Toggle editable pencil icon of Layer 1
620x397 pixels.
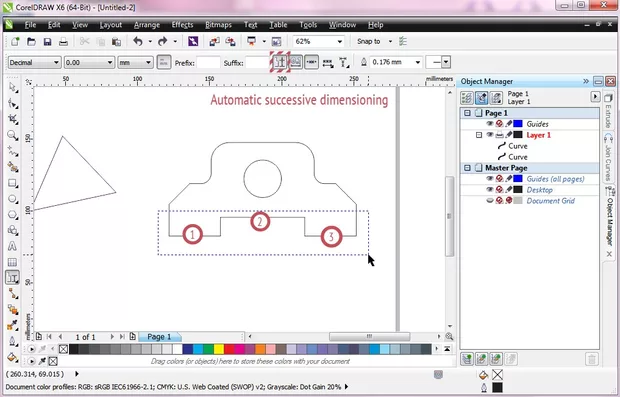click(x=508, y=135)
